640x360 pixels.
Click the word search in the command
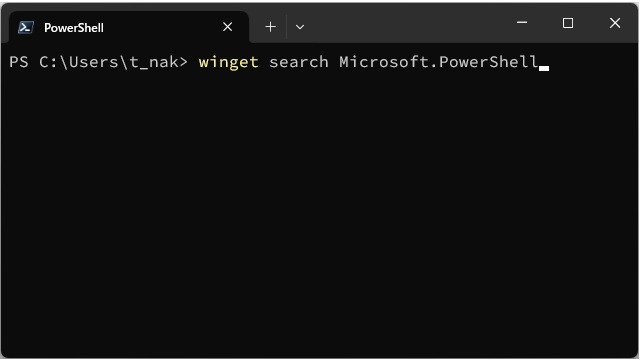click(x=299, y=62)
